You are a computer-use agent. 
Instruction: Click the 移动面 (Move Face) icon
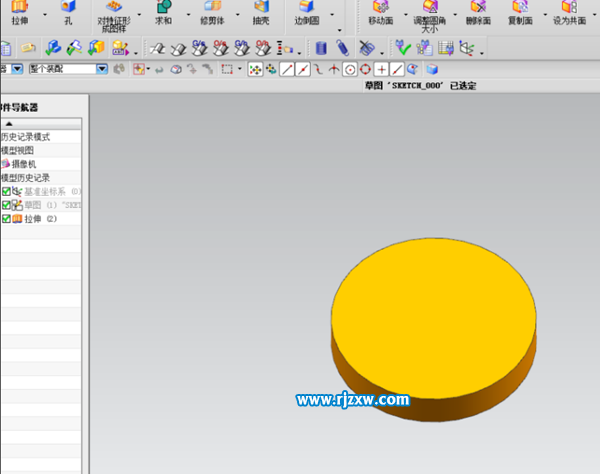coord(380,8)
